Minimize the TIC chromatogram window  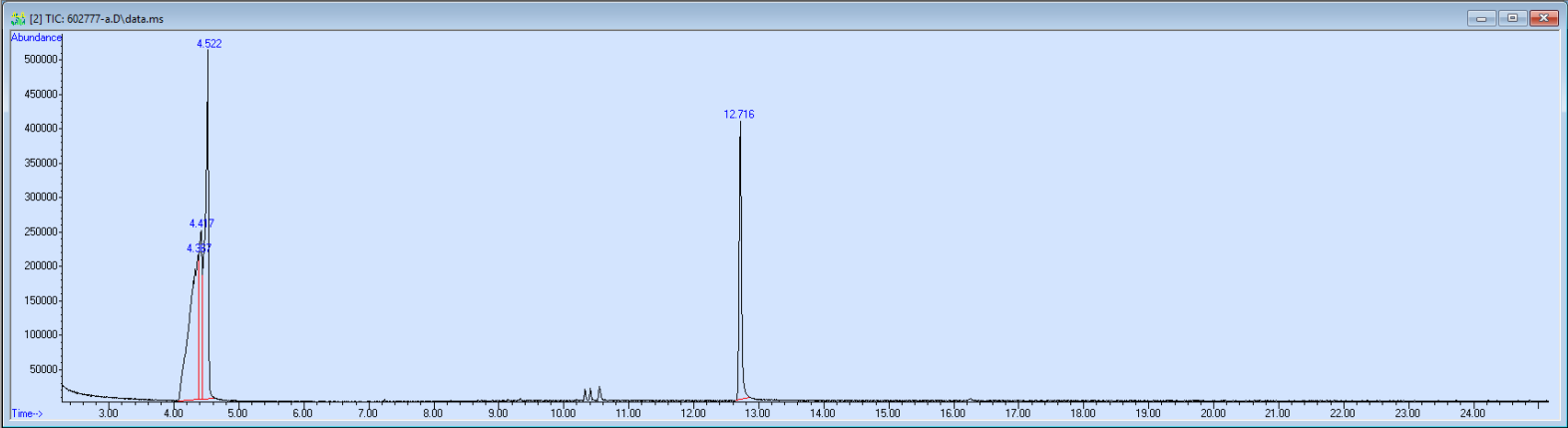(1481, 18)
